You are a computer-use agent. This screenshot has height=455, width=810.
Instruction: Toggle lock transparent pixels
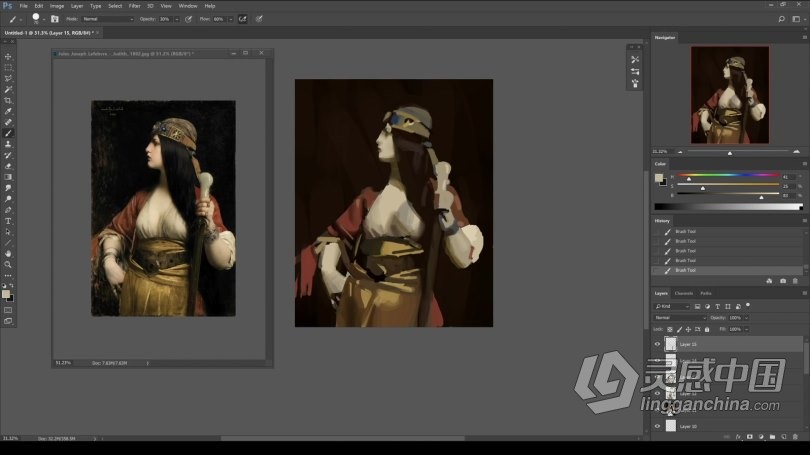click(669, 330)
